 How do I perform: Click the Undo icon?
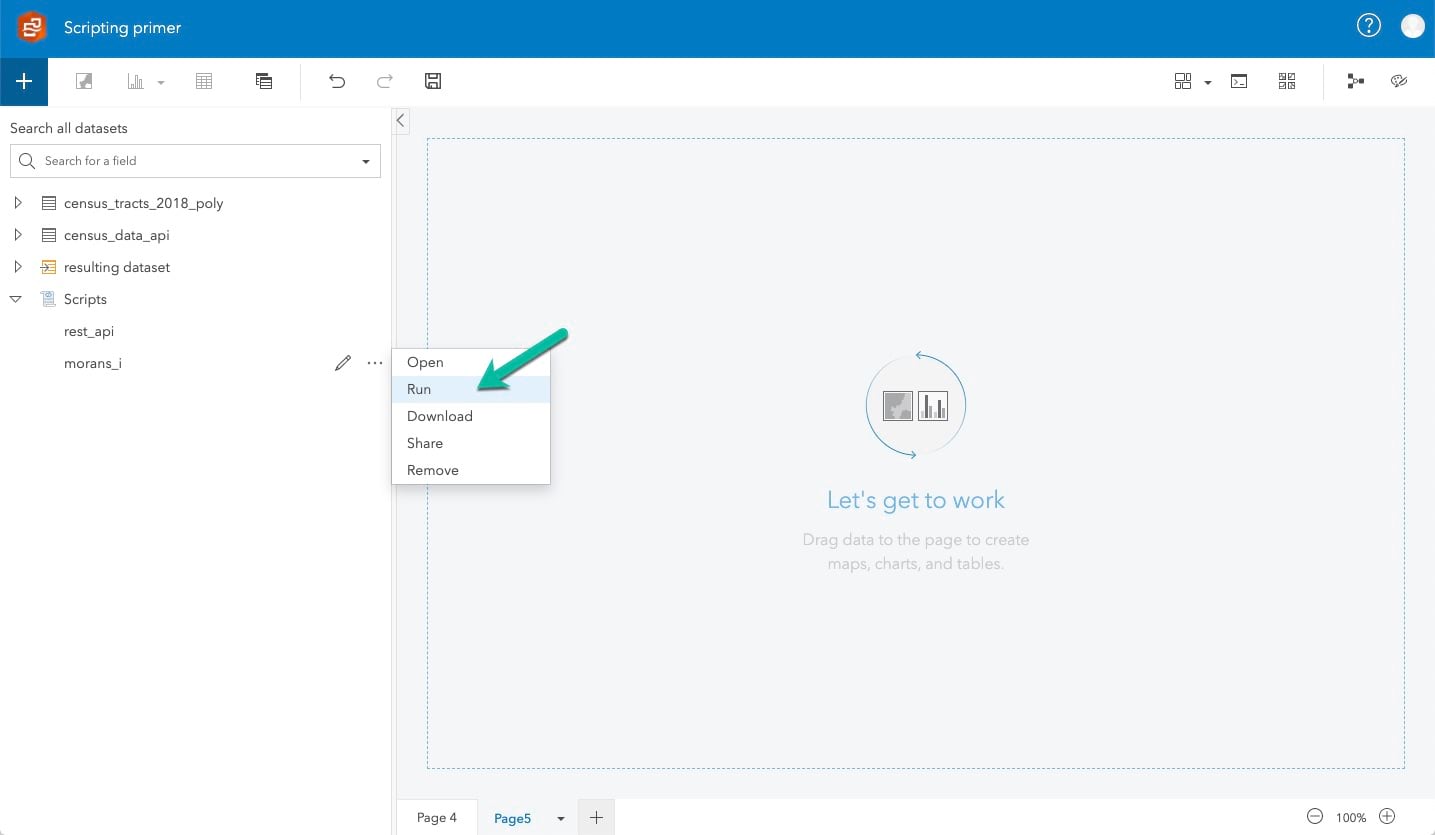click(337, 81)
